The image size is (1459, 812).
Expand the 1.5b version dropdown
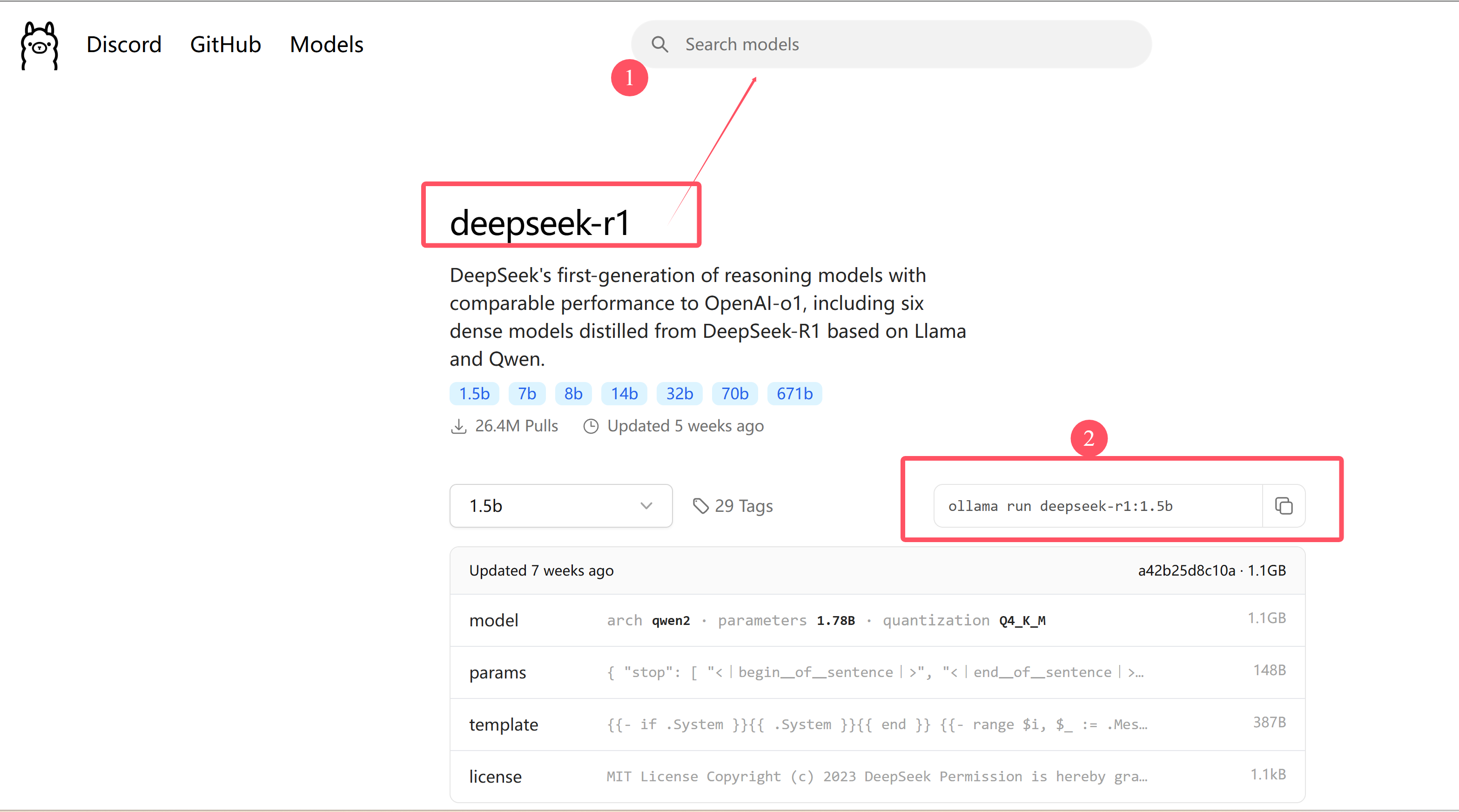click(x=561, y=506)
